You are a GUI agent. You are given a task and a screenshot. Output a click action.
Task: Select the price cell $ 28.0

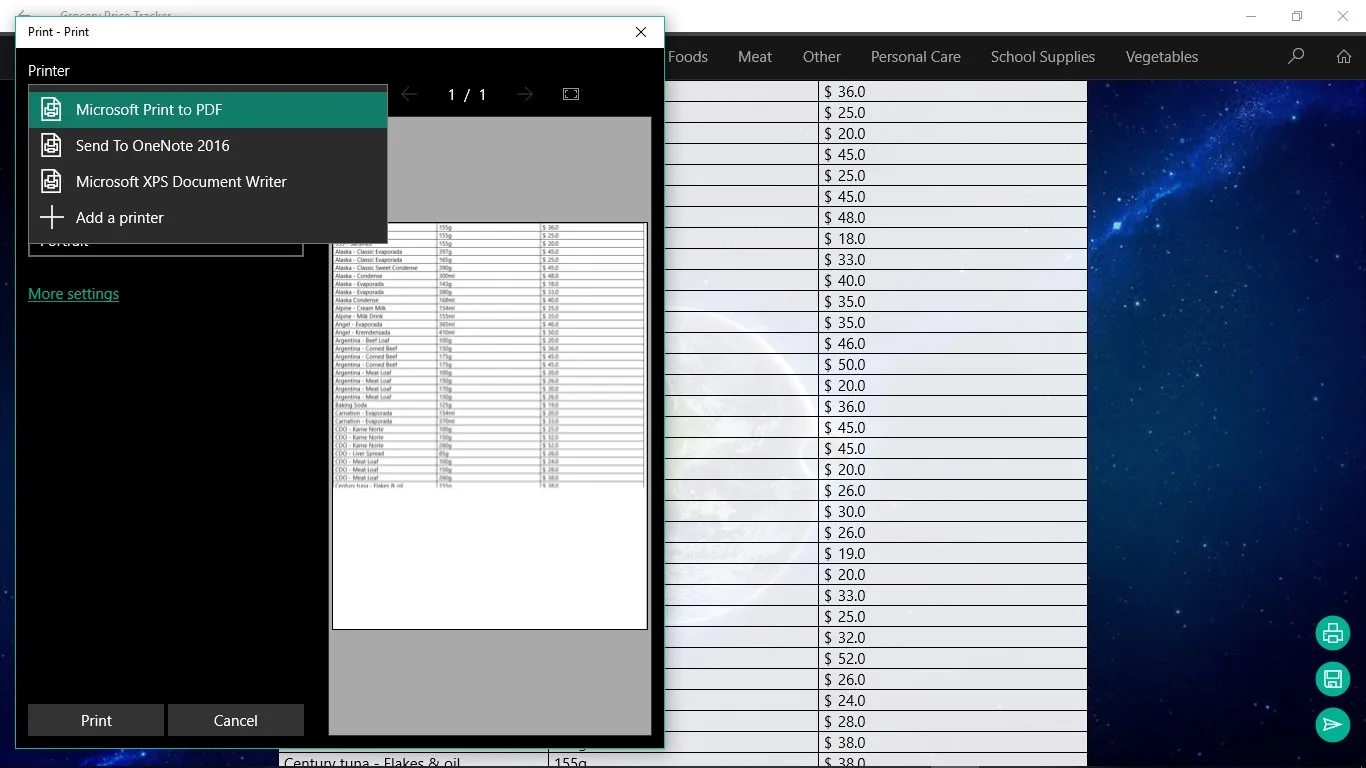pos(953,722)
